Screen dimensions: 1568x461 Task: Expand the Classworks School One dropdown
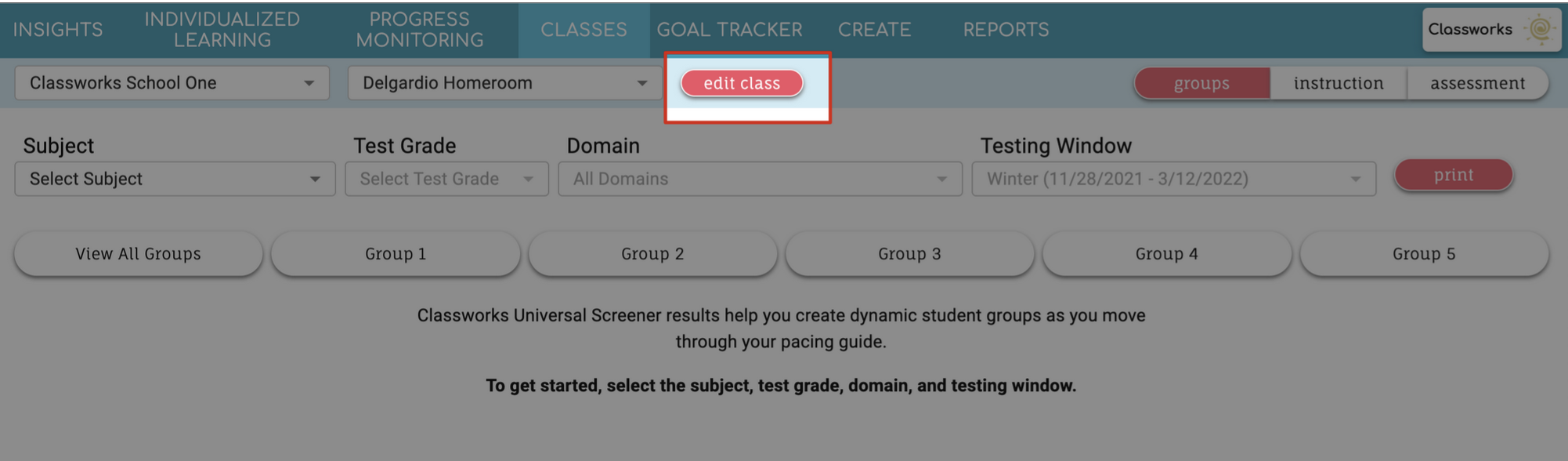click(172, 83)
